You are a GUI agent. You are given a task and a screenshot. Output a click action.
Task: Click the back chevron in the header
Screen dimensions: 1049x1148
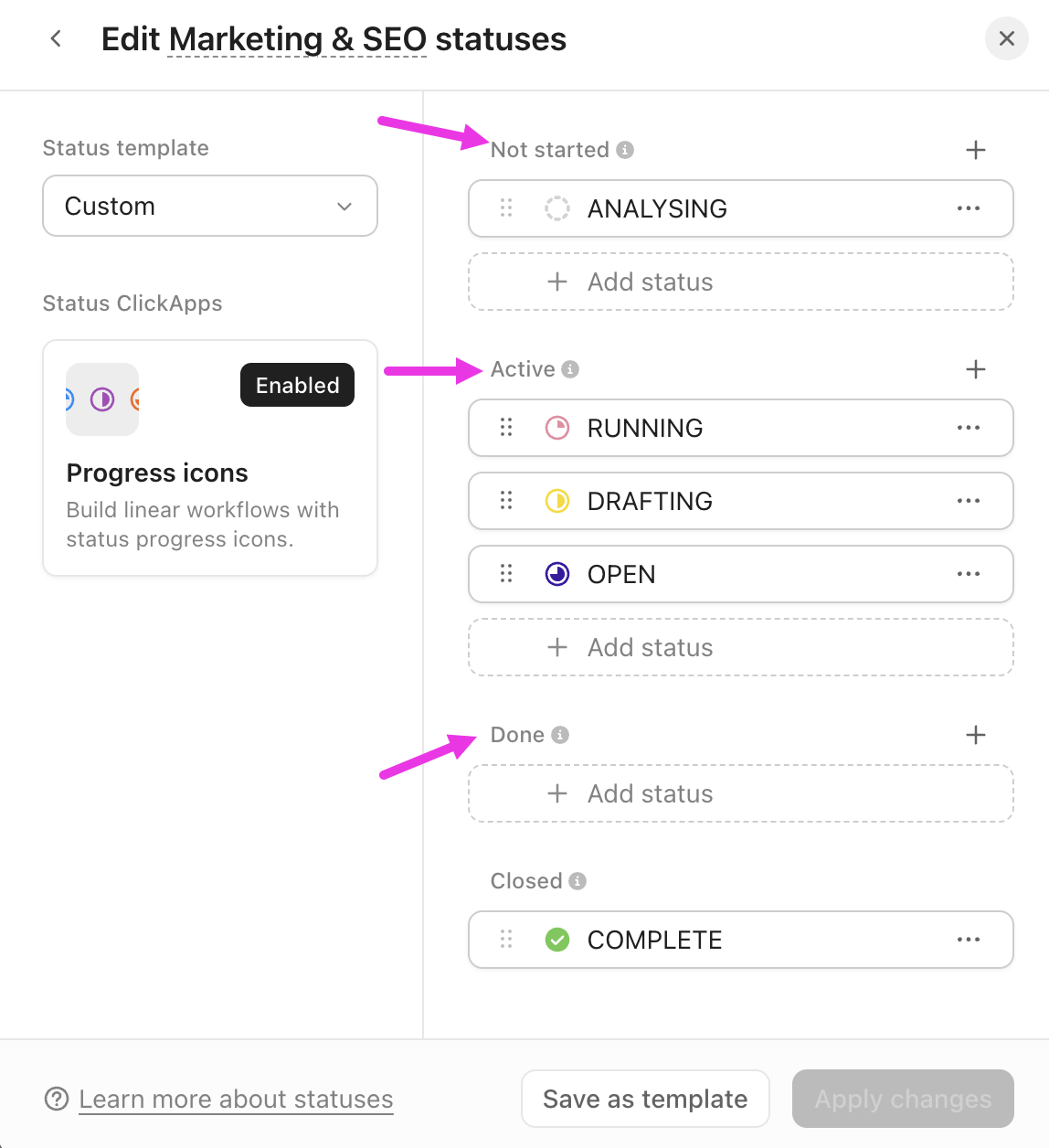click(x=56, y=38)
